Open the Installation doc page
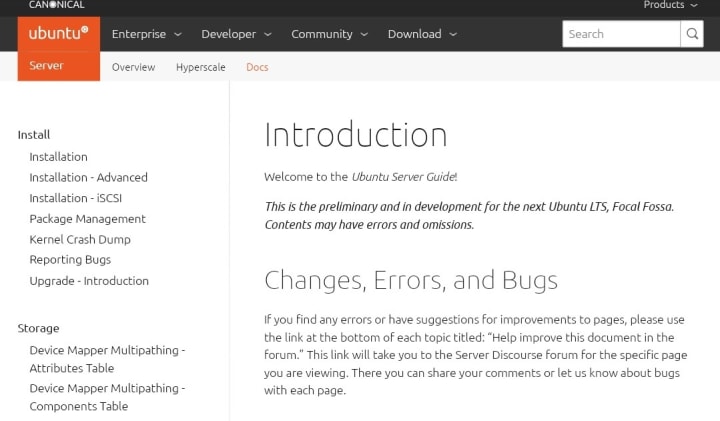Image resolution: width=720 pixels, height=421 pixels. (58, 157)
